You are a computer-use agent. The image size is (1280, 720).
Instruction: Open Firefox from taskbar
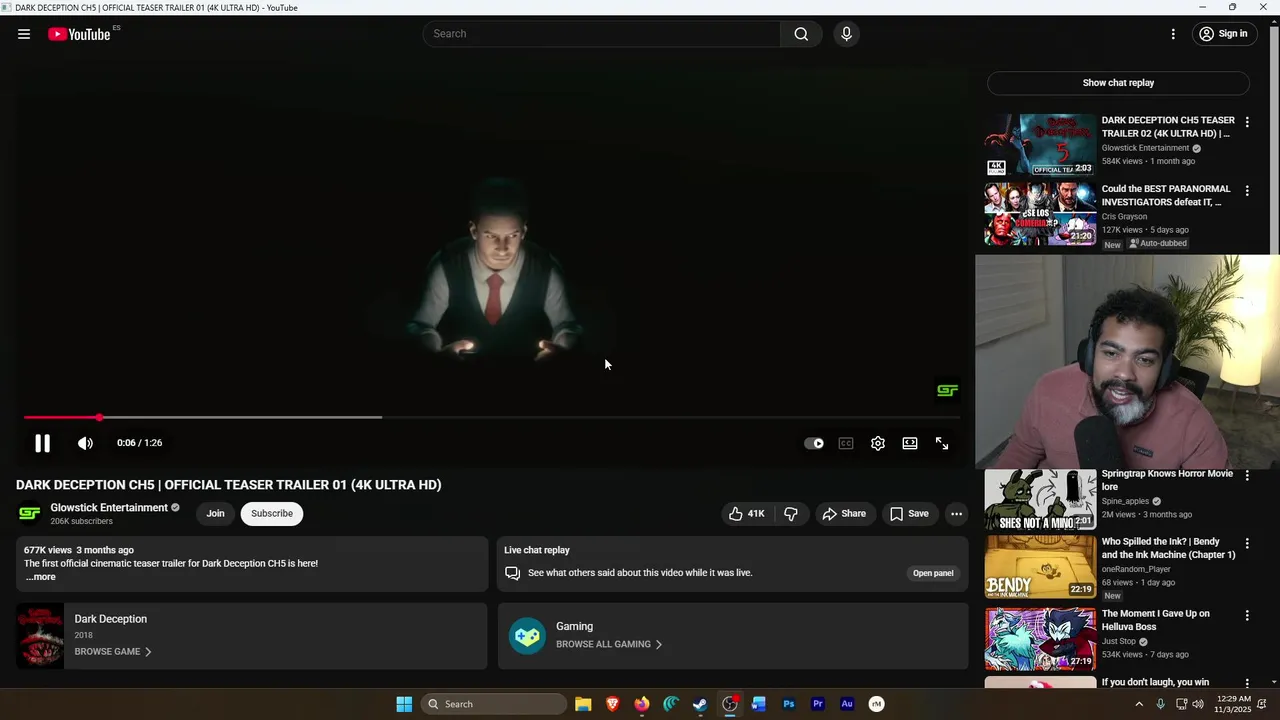click(642, 704)
